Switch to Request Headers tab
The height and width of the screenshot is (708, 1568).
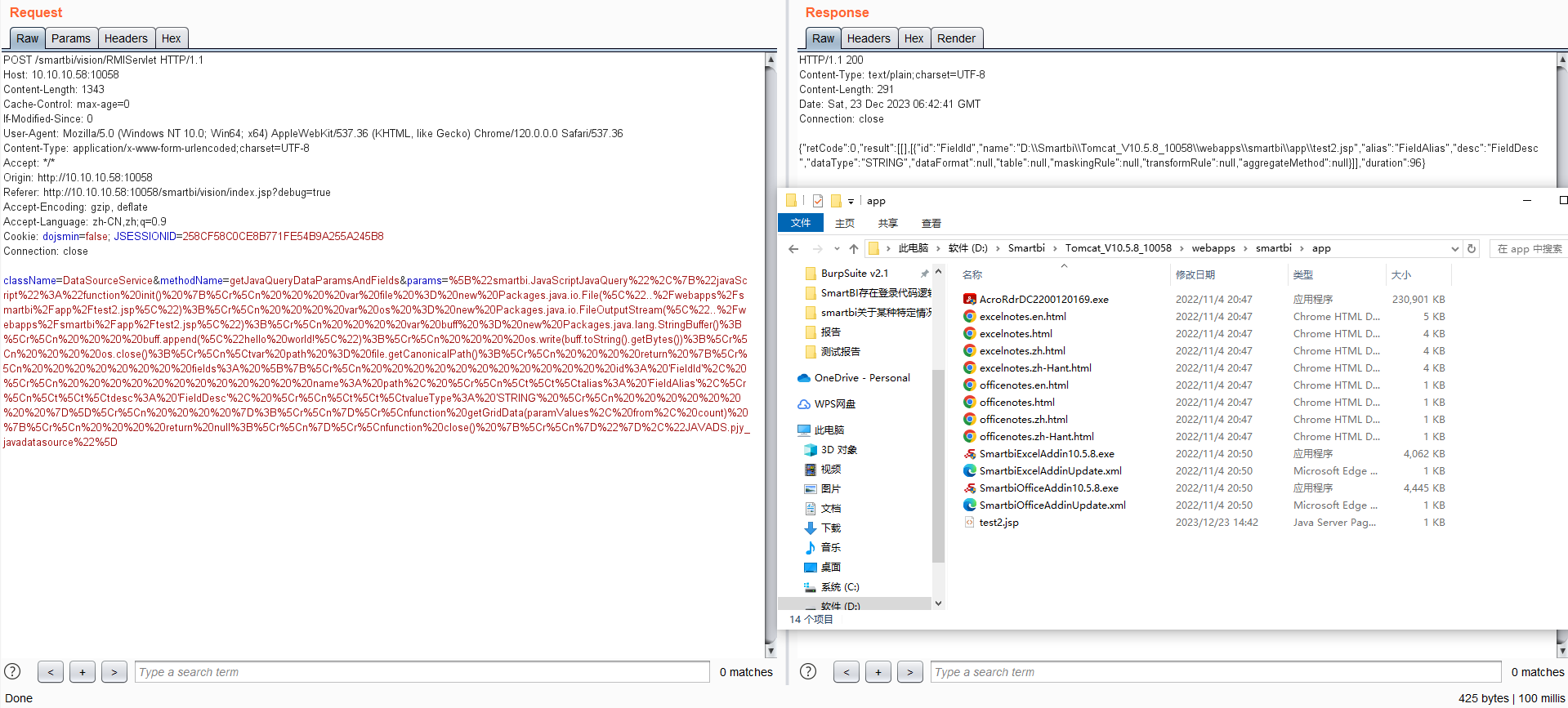click(126, 38)
